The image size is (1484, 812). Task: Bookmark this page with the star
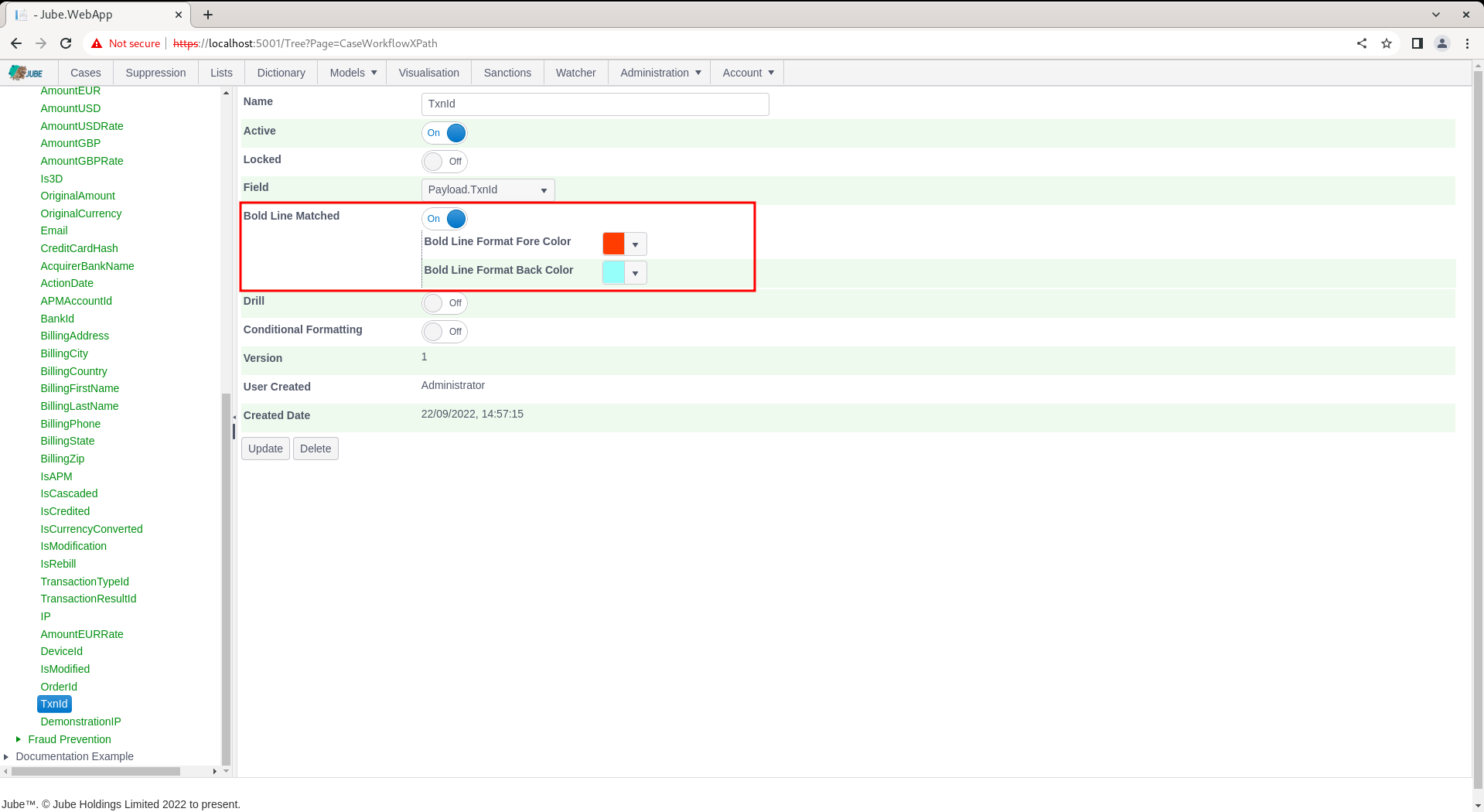[x=1387, y=43]
